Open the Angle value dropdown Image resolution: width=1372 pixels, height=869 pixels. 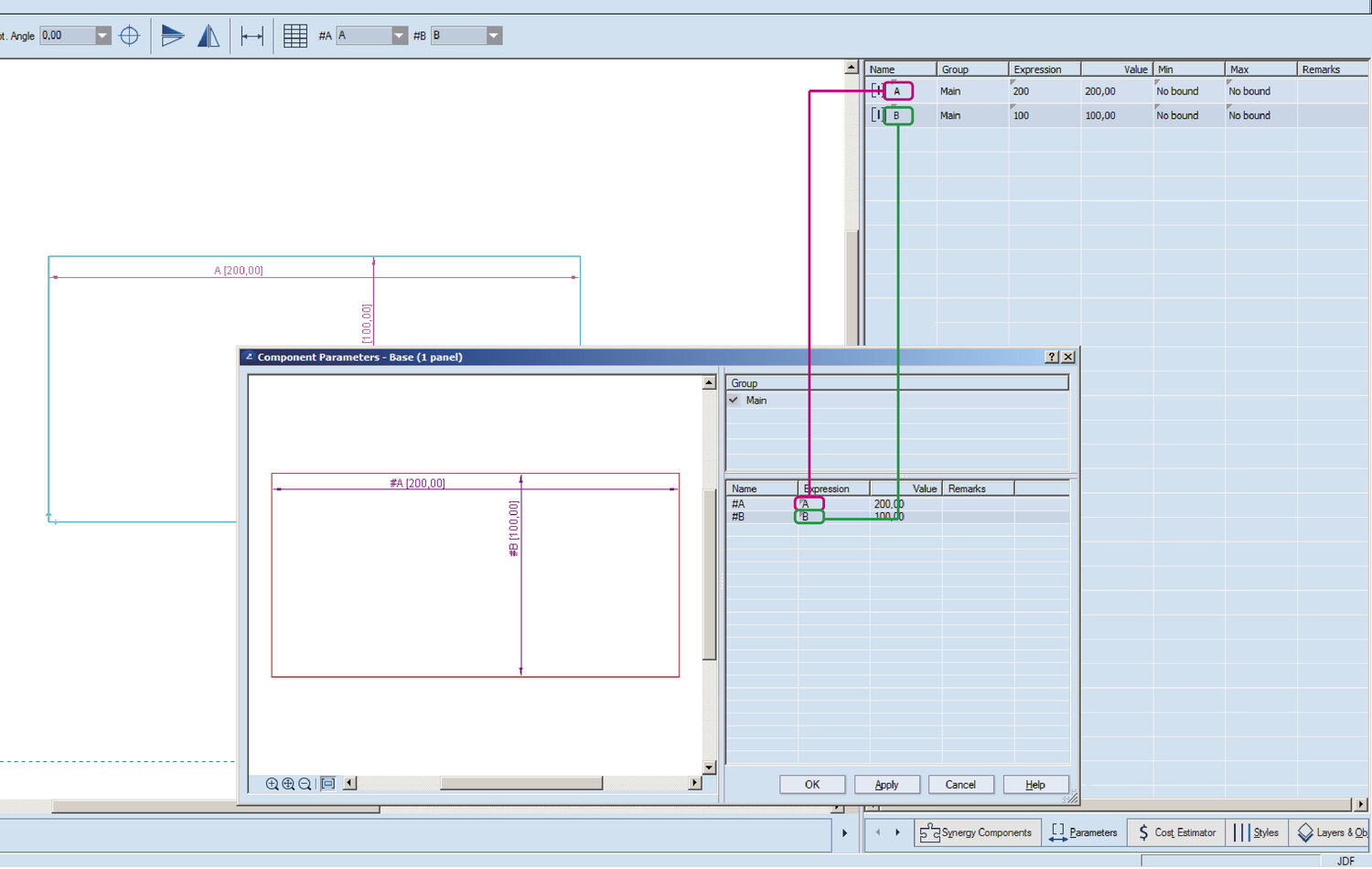click(x=102, y=36)
